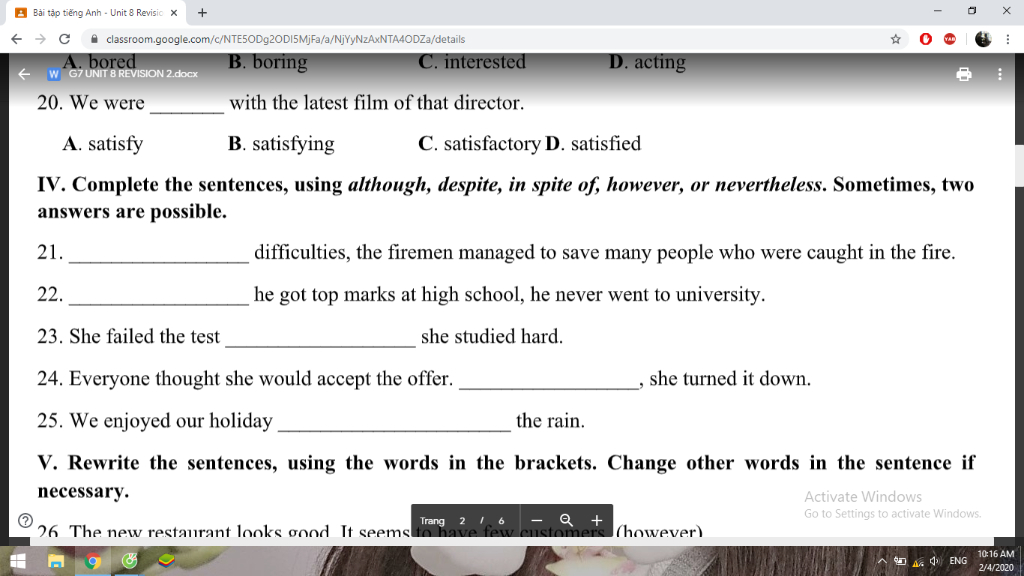Open the help question mark icon

(x=25, y=520)
